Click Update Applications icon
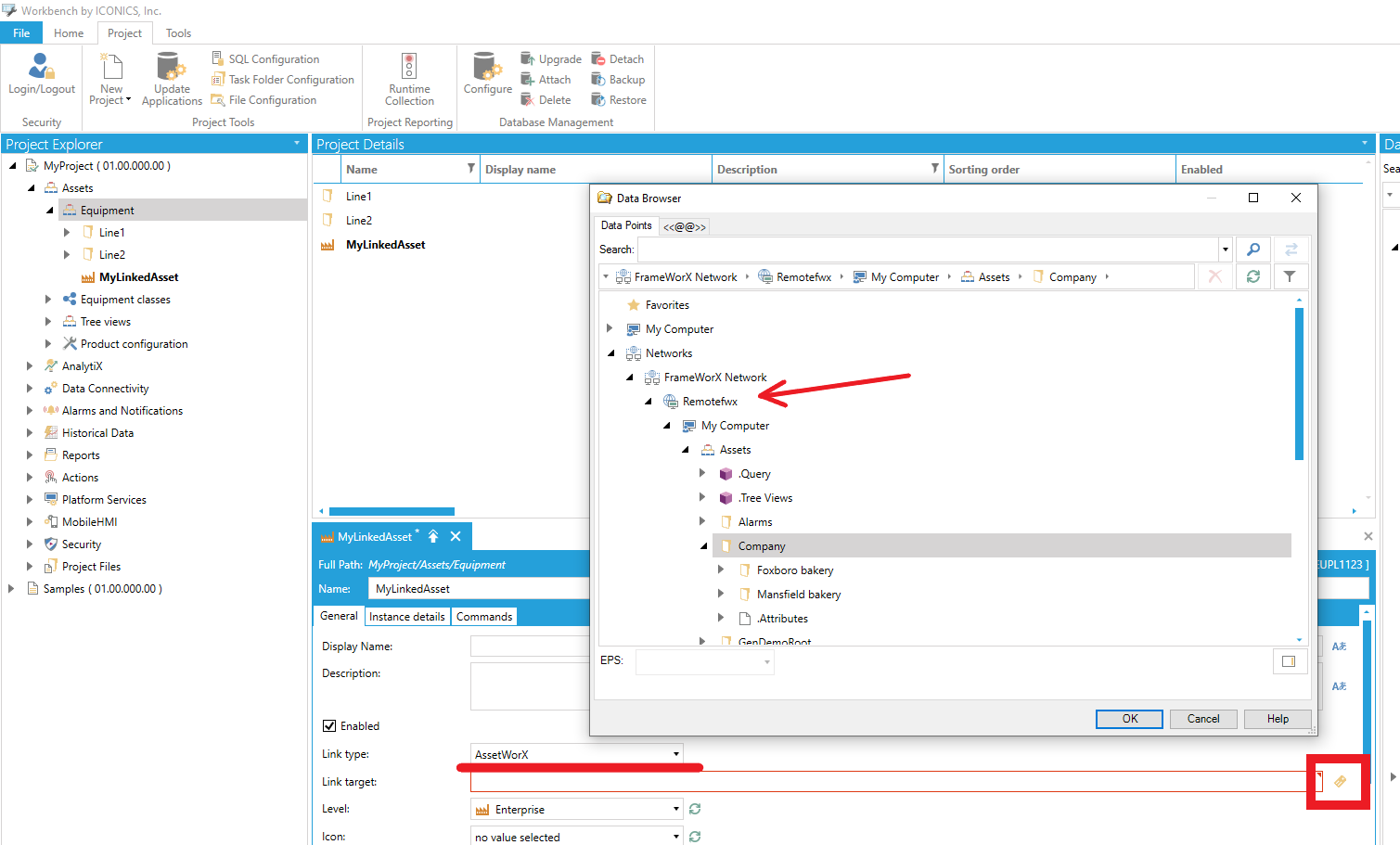 tap(172, 79)
